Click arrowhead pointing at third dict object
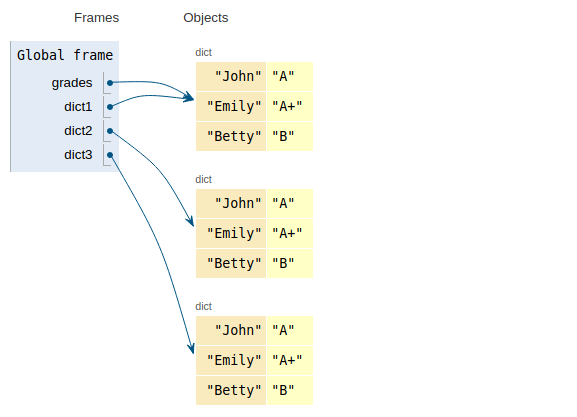This screenshot has width=577, height=417. pyautogui.click(x=191, y=348)
